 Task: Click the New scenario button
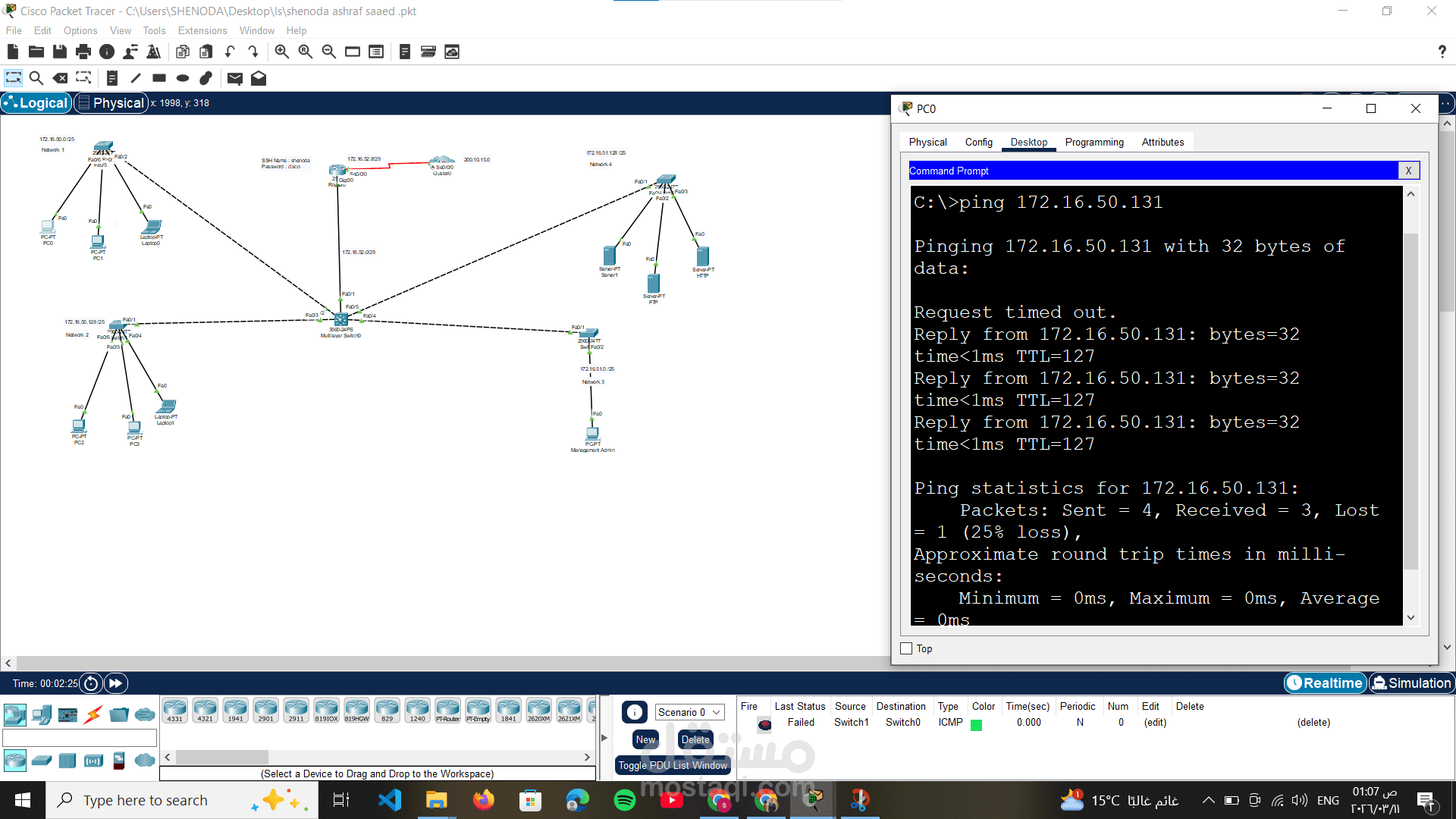pos(645,739)
